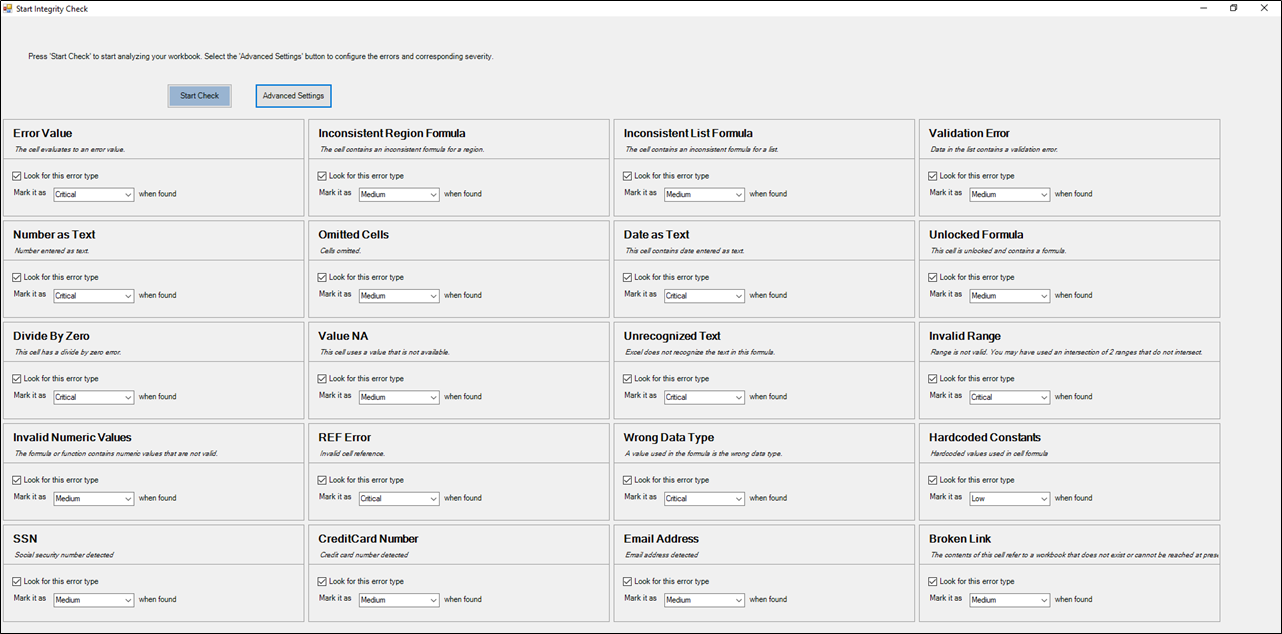Viewport: 1282px width, 634px height.
Task: Toggle SSN look for error type
Action: coord(17,582)
